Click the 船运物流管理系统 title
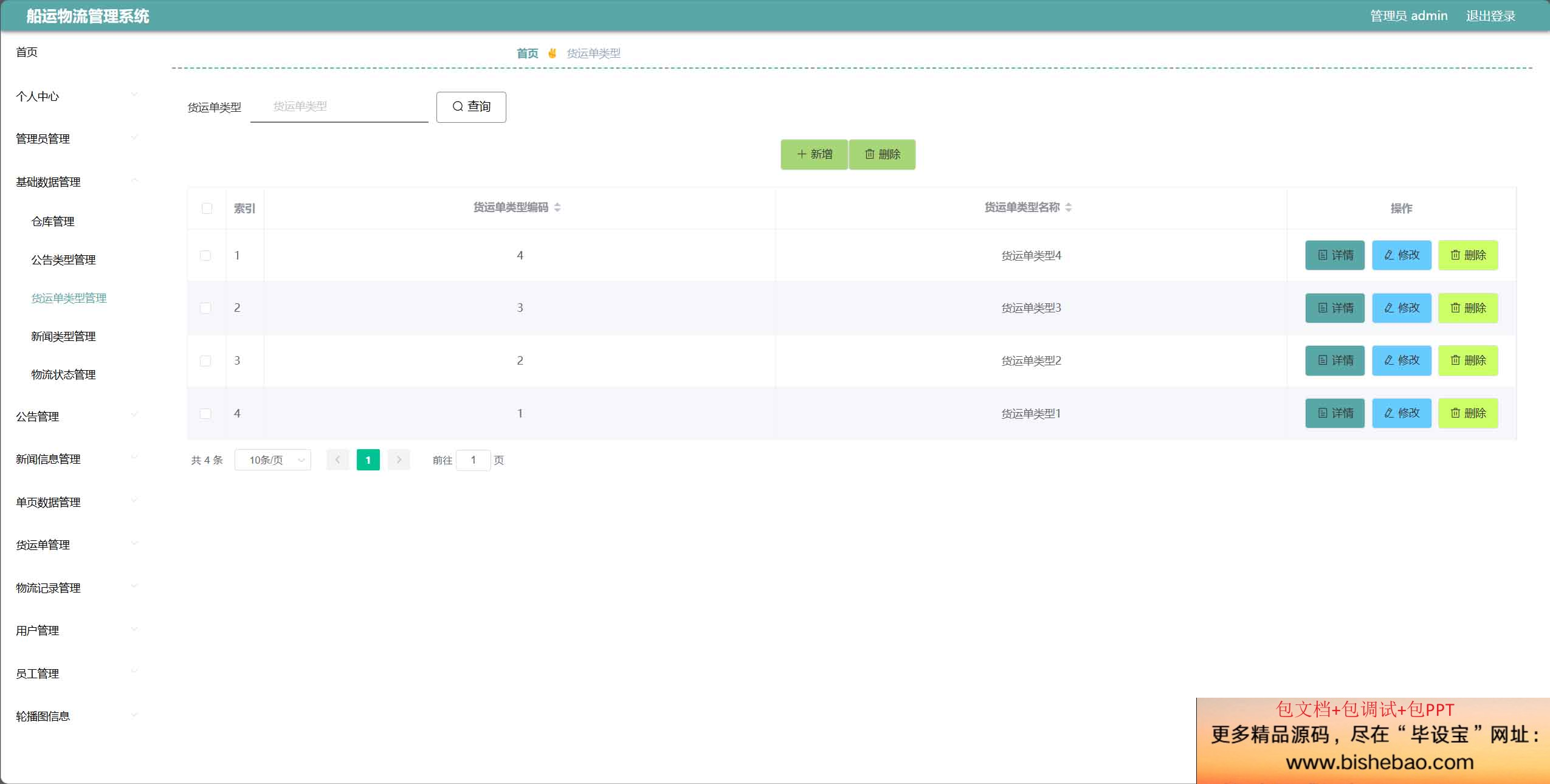Screen dimensions: 1550x784 point(88,16)
